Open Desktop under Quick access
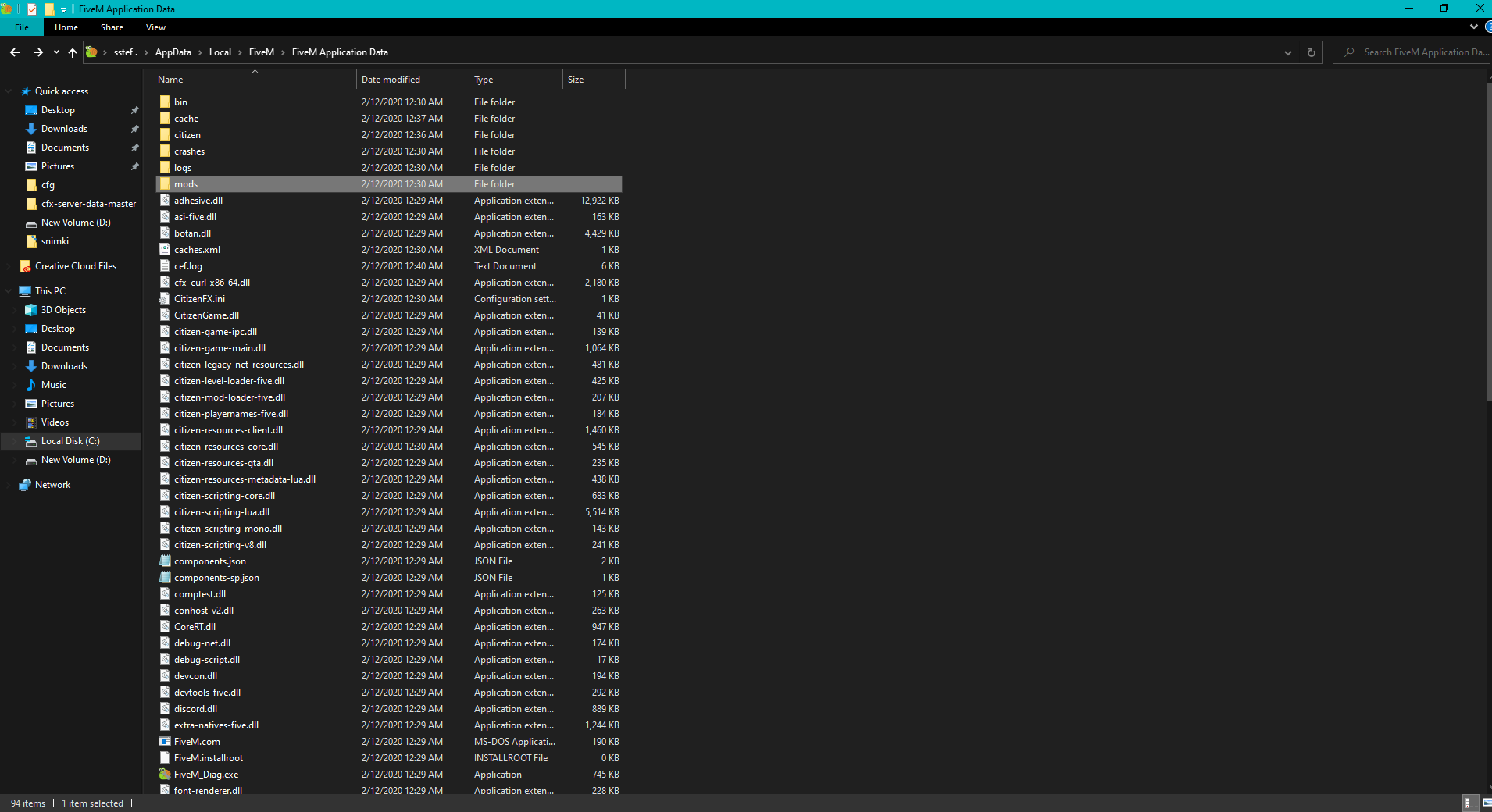The image size is (1492, 812). (58, 110)
